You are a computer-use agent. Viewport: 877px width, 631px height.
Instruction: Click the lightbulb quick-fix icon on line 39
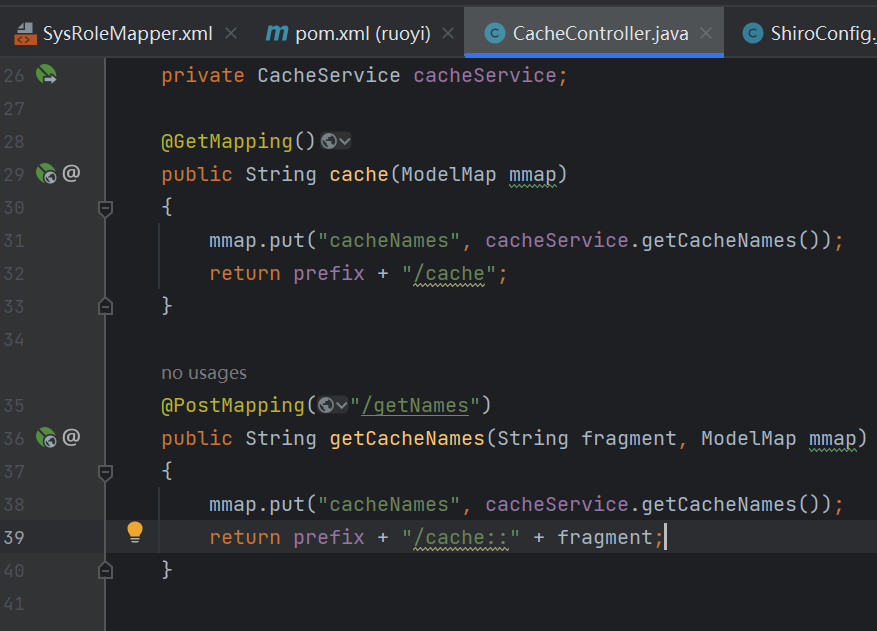point(135,532)
